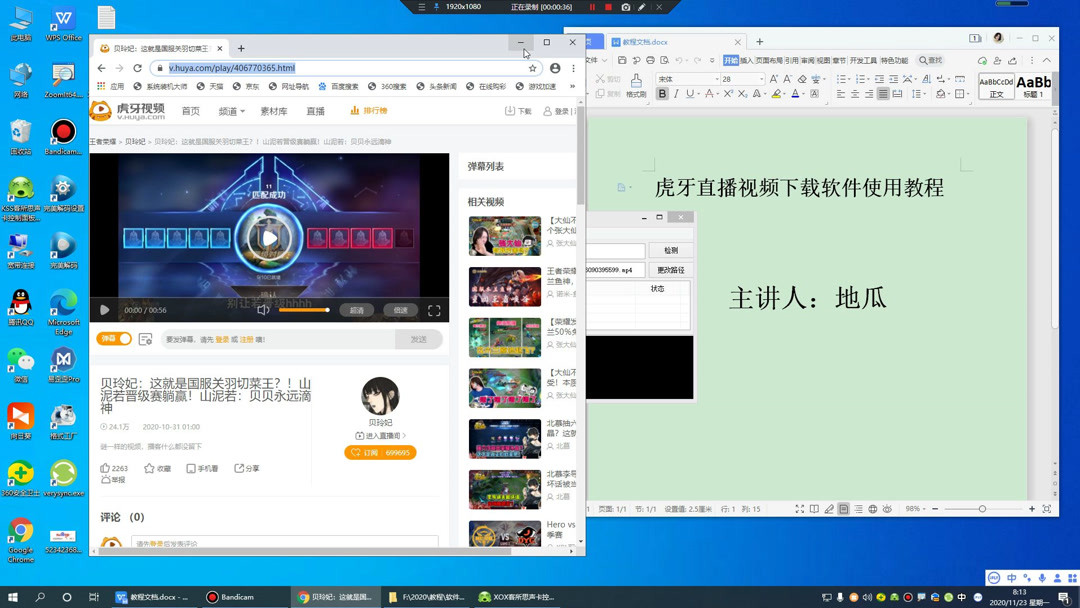The image size is (1080, 608).
Task: Select bold formatting in WPS ribbon
Action: coord(662,93)
